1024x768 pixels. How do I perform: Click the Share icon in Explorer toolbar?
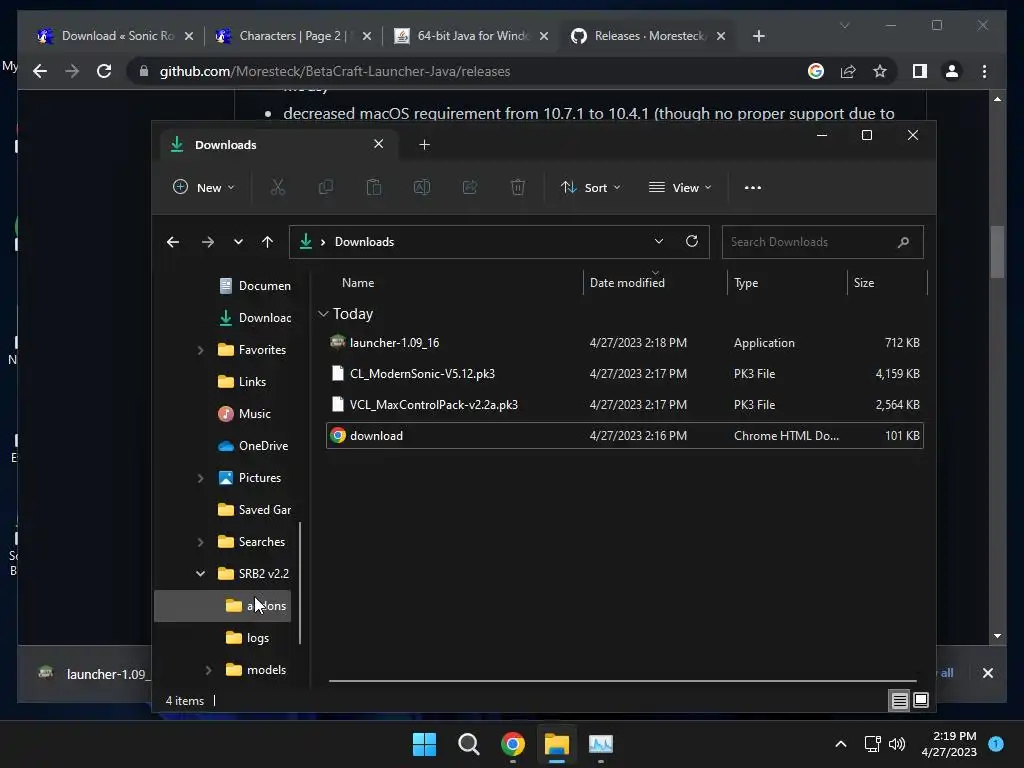[x=470, y=187]
